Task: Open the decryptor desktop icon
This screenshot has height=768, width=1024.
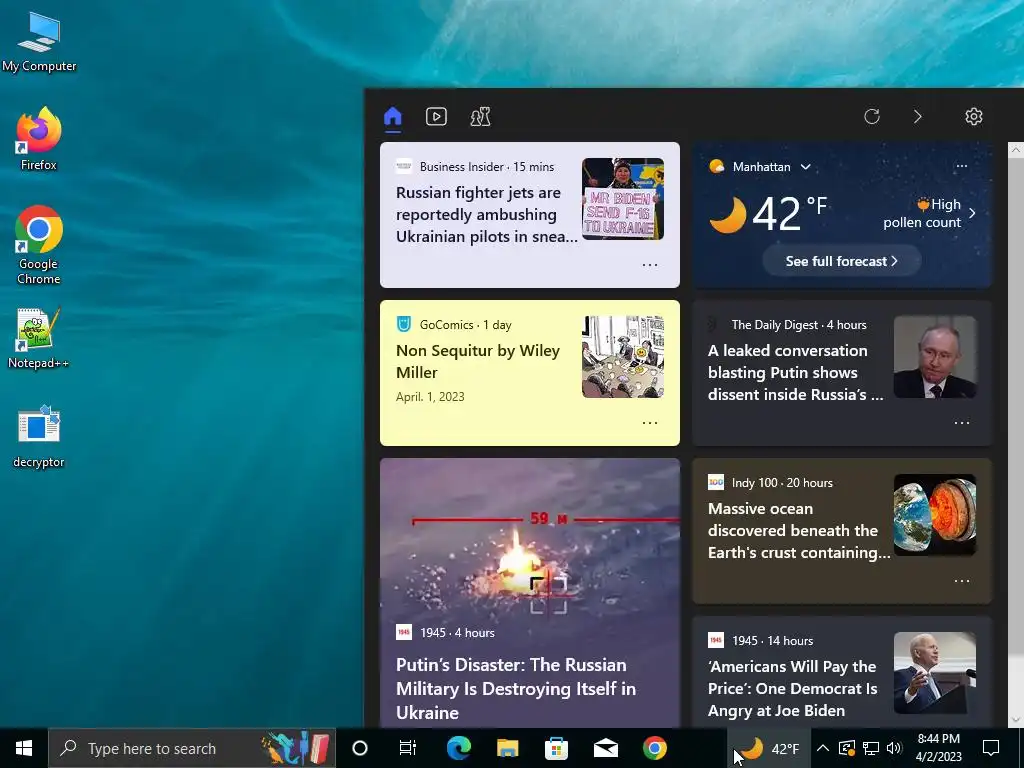Action: coord(39,436)
